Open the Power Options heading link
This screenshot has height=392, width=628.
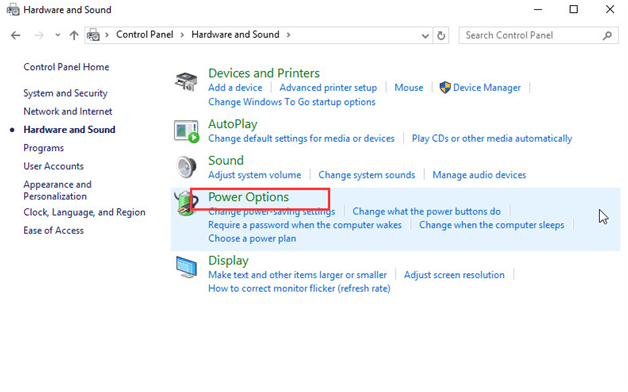tap(248, 197)
